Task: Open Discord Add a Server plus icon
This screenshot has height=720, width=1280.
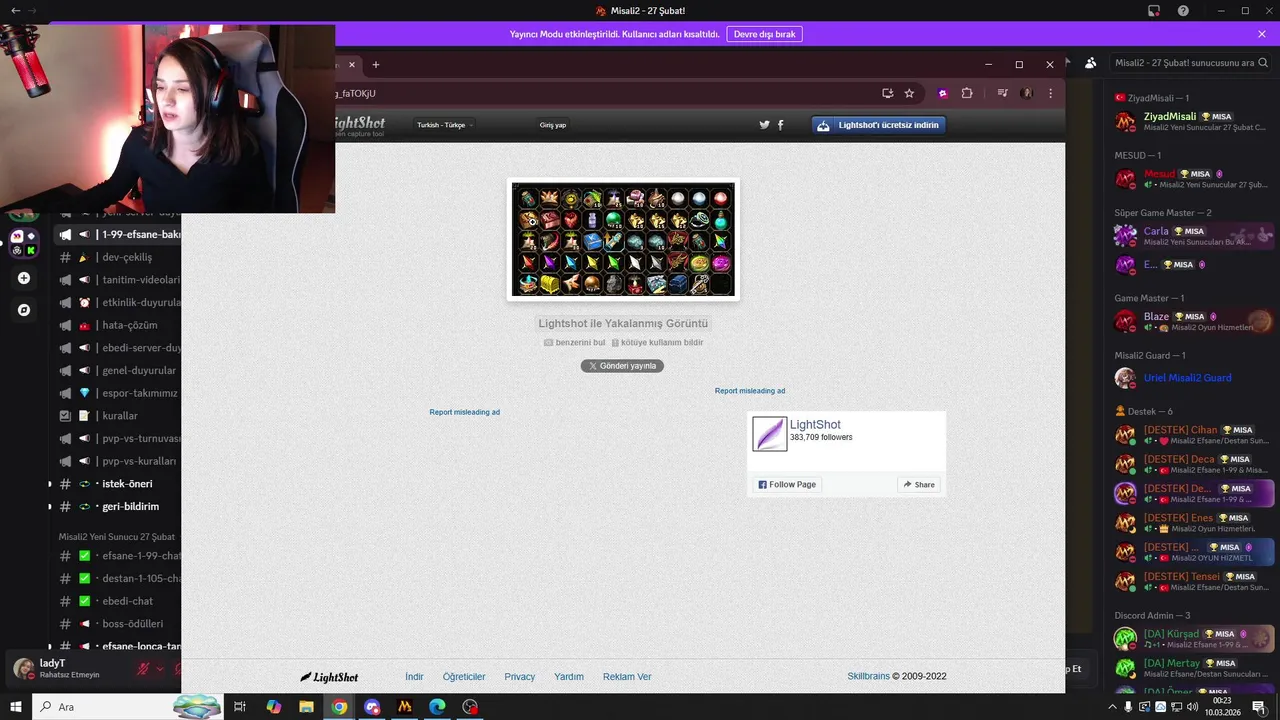Action: pos(24,278)
